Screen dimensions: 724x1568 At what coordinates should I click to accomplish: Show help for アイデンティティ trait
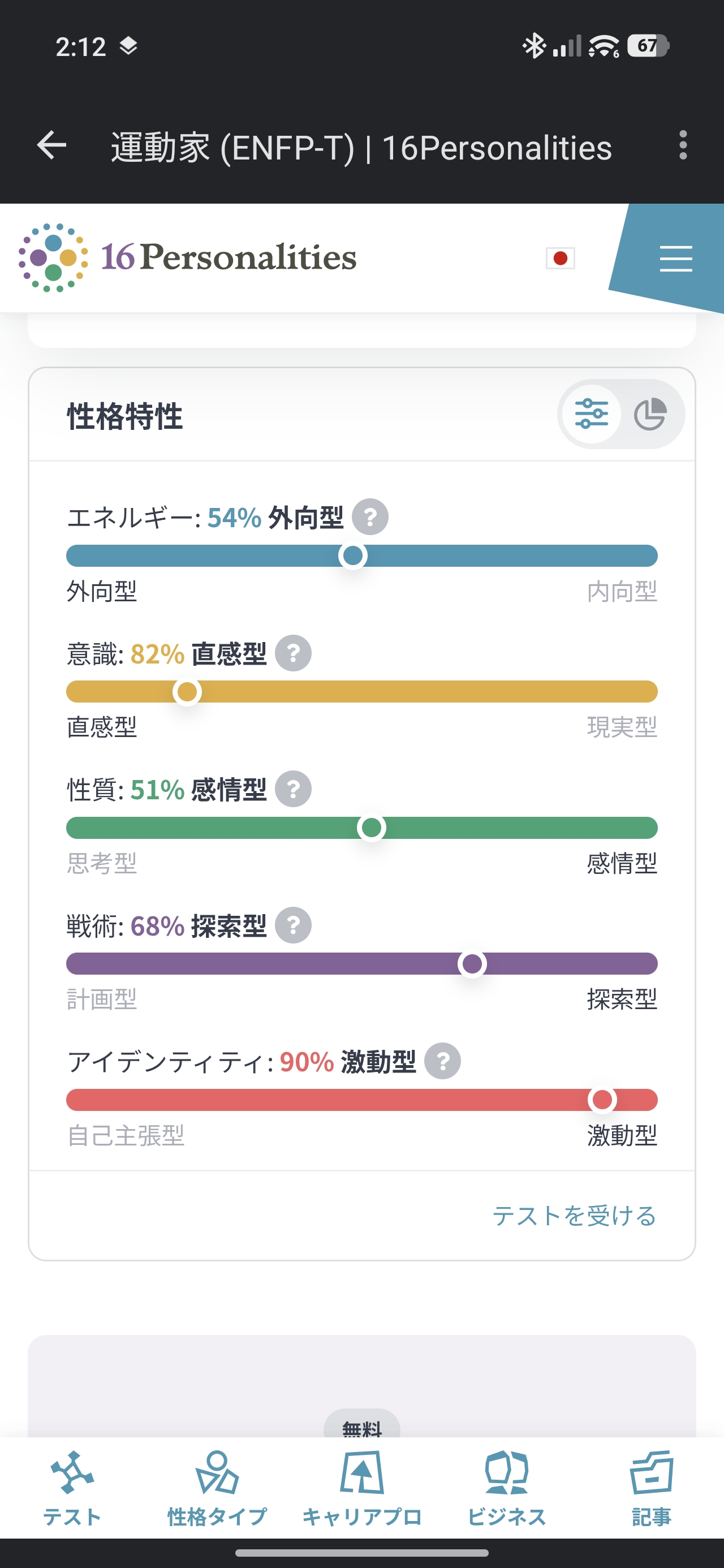443,1061
